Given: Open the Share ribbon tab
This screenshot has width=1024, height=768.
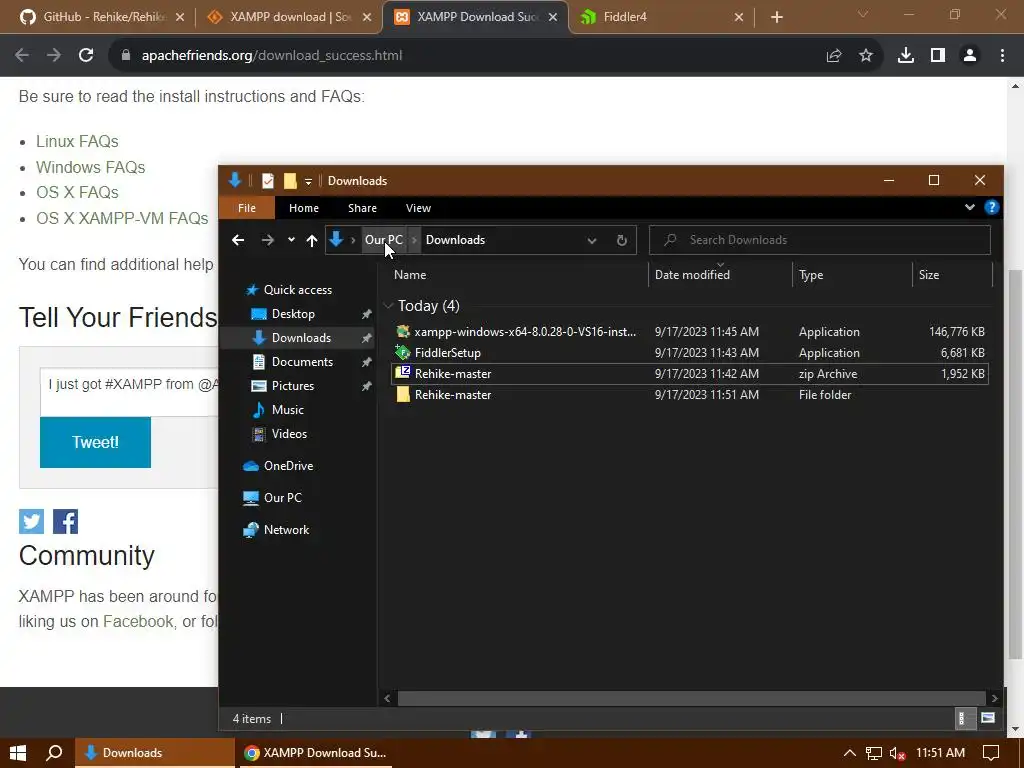Looking at the screenshot, I should coord(362,208).
